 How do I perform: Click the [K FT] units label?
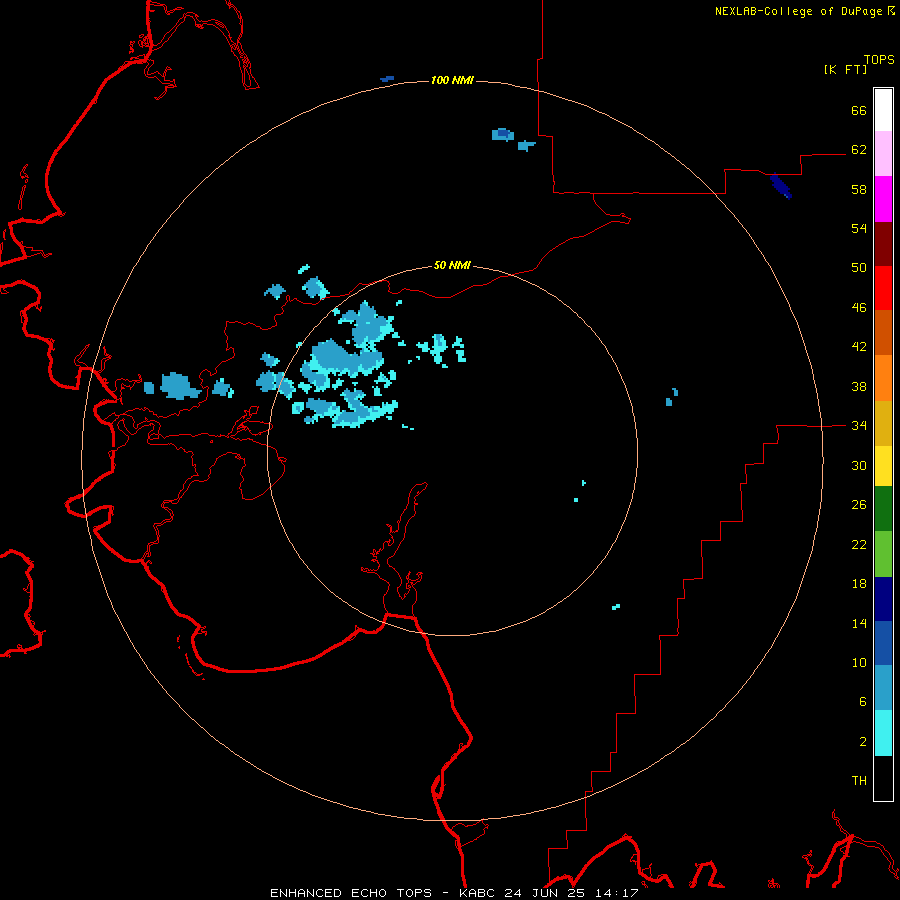click(845, 69)
